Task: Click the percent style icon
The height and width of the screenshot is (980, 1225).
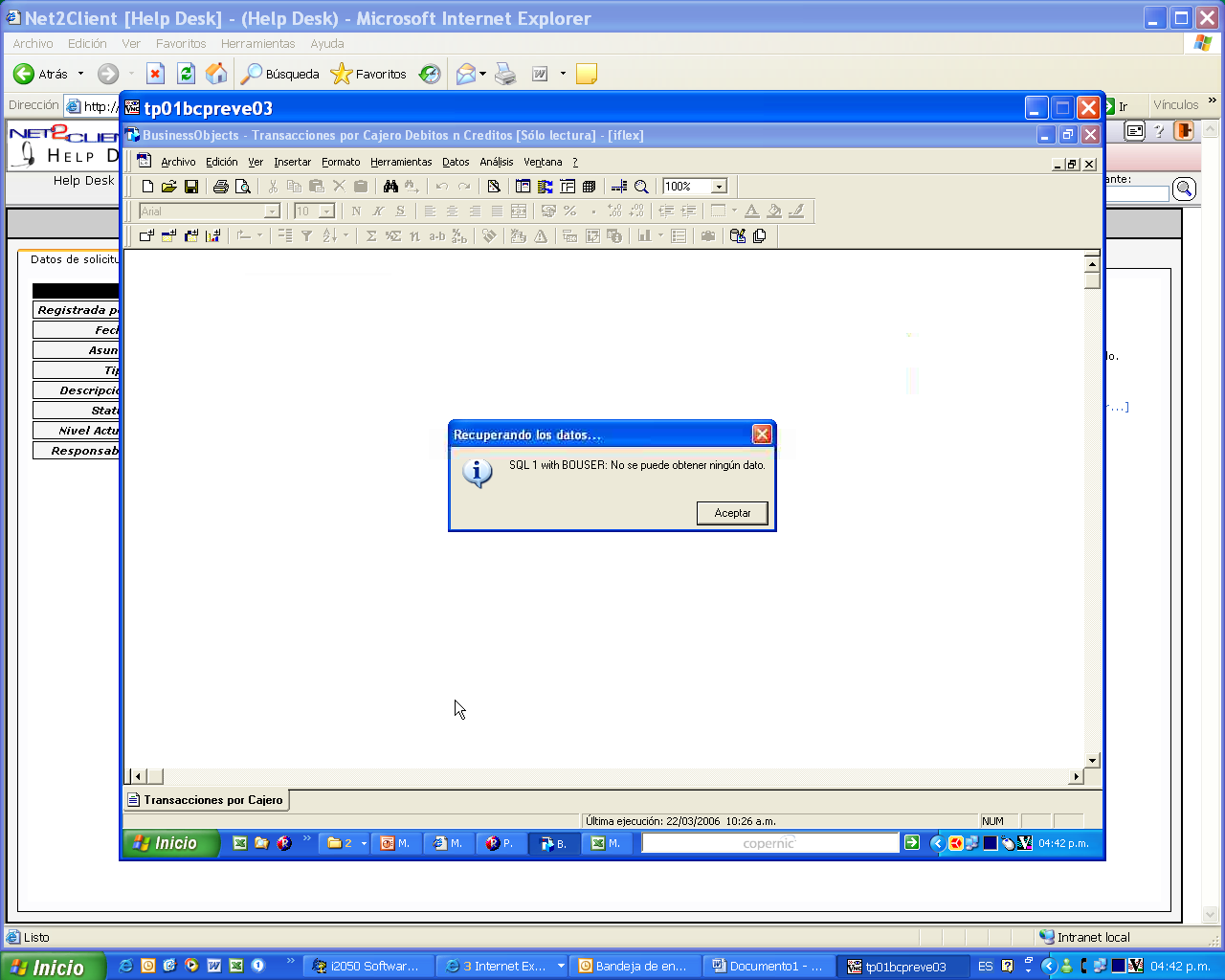Action: point(570,212)
